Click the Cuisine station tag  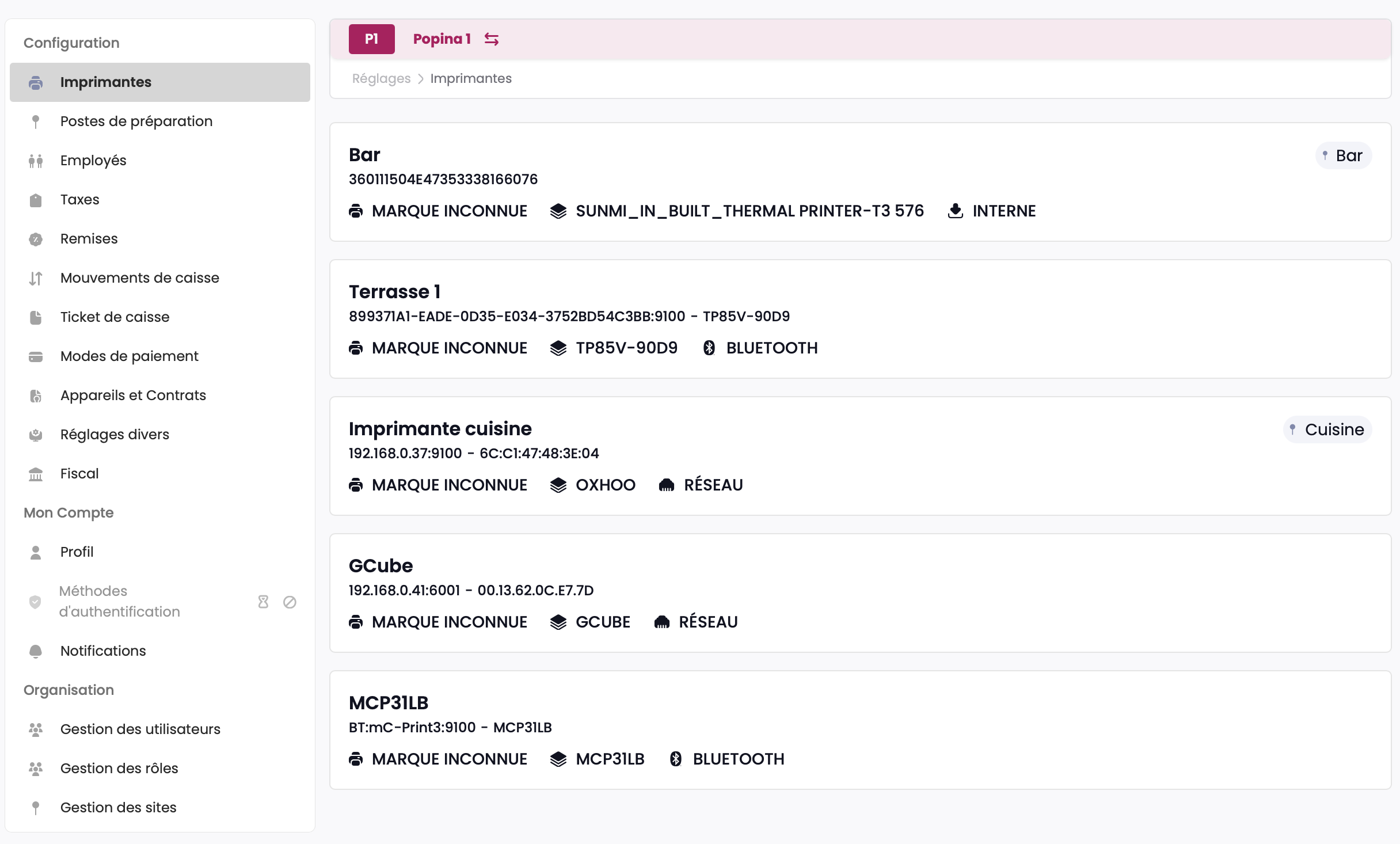tap(1327, 429)
